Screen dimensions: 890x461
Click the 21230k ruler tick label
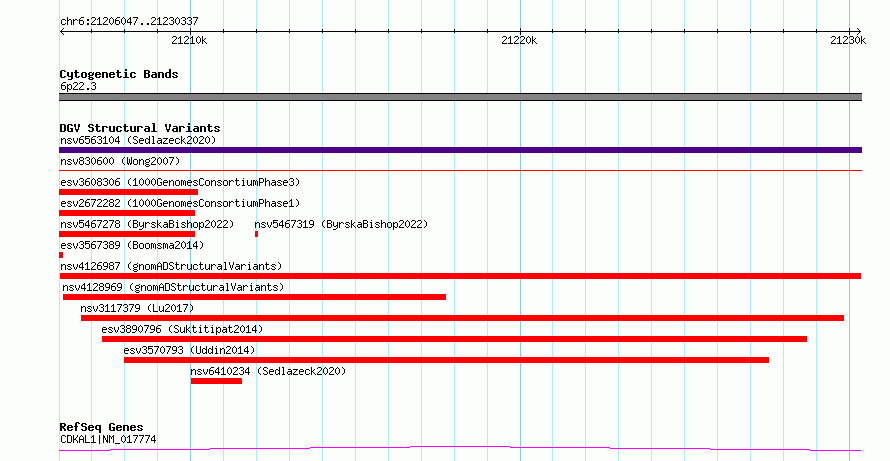[848, 40]
